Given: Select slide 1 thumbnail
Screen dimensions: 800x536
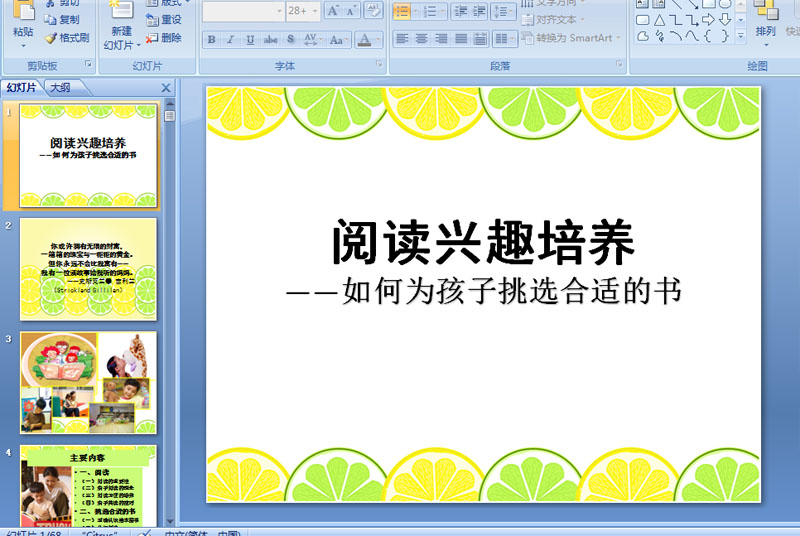Looking at the screenshot, I should (88, 156).
